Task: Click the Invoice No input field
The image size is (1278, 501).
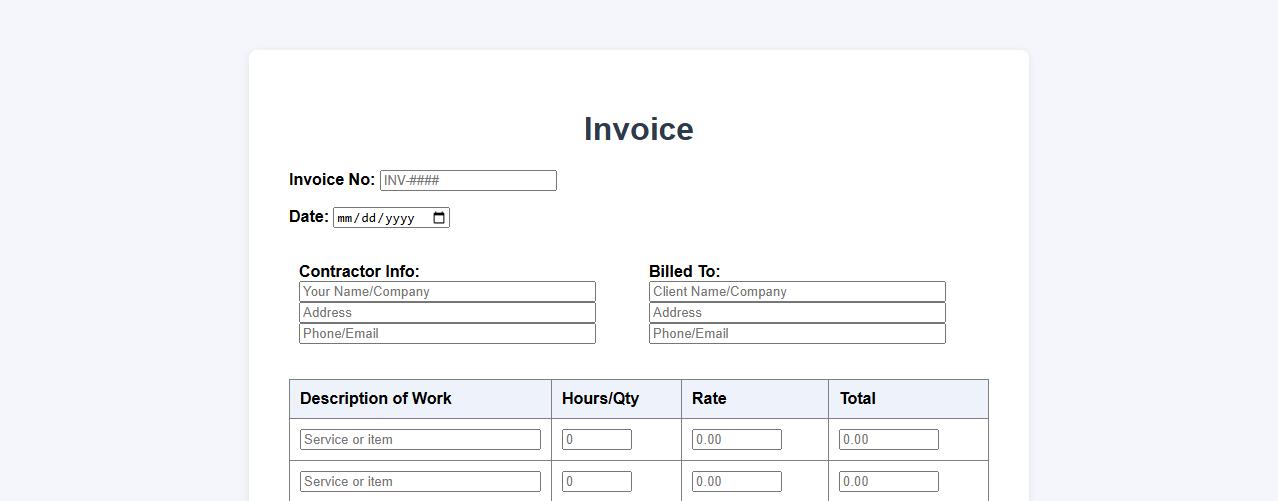Action: 468,181
